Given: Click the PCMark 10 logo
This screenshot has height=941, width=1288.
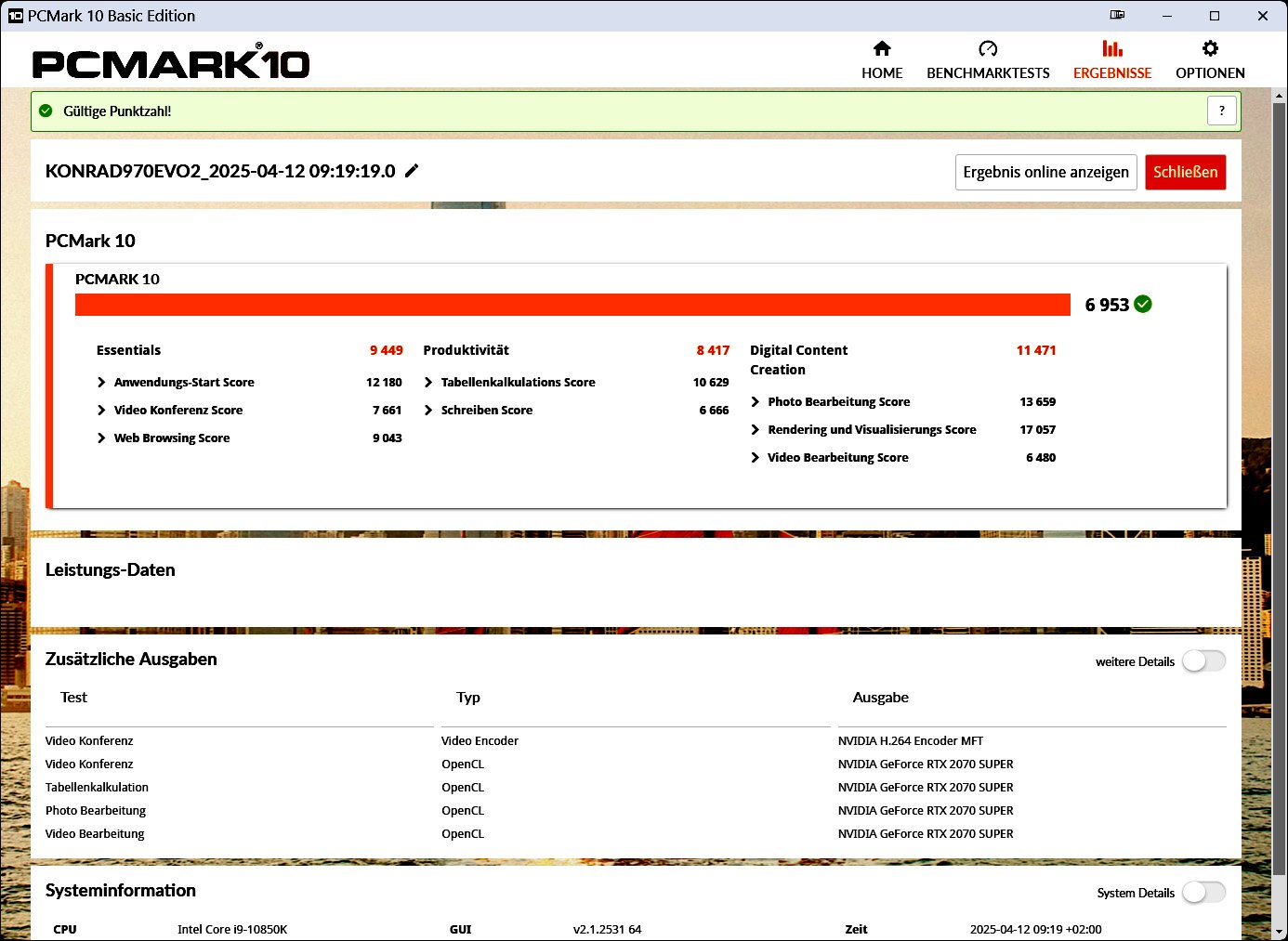Looking at the screenshot, I should pos(171,62).
